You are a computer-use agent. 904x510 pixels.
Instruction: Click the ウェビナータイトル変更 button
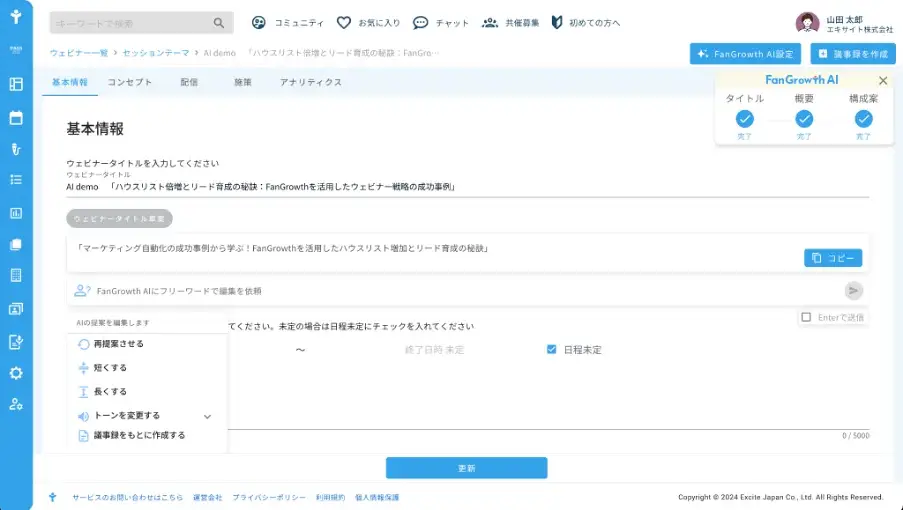(x=119, y=218)
